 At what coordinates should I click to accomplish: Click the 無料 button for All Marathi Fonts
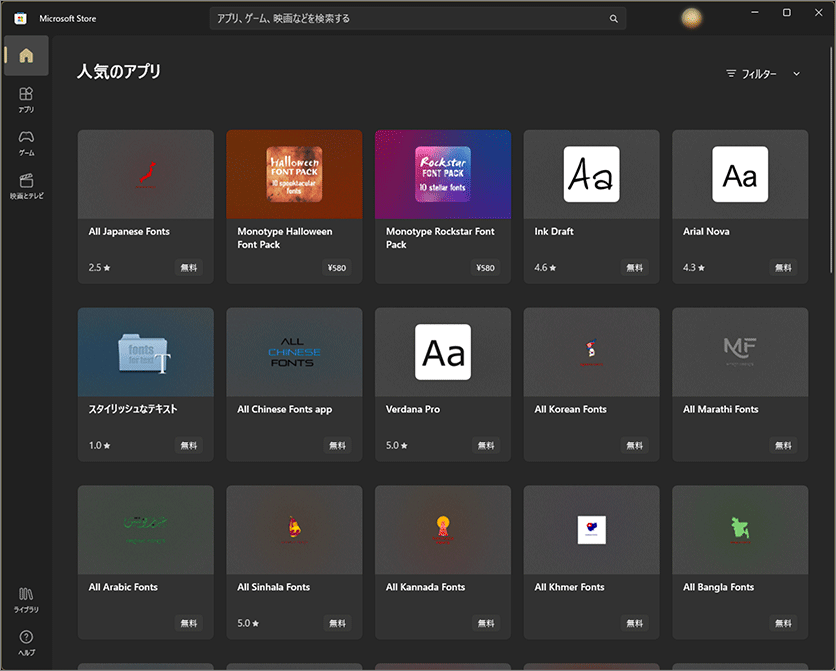(783, 446)
